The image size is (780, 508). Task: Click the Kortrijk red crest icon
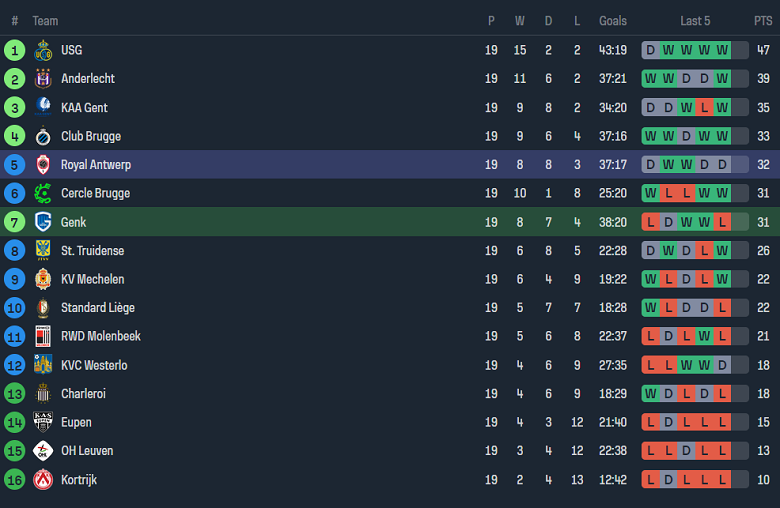[43, 480]
